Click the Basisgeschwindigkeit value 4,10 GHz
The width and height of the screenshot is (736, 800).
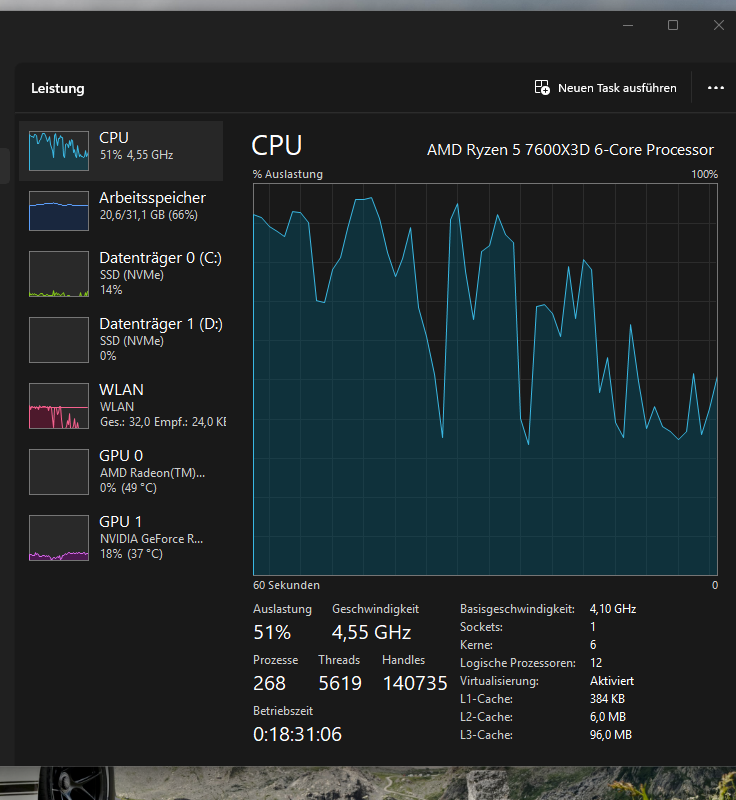click(x=613, y=609)
